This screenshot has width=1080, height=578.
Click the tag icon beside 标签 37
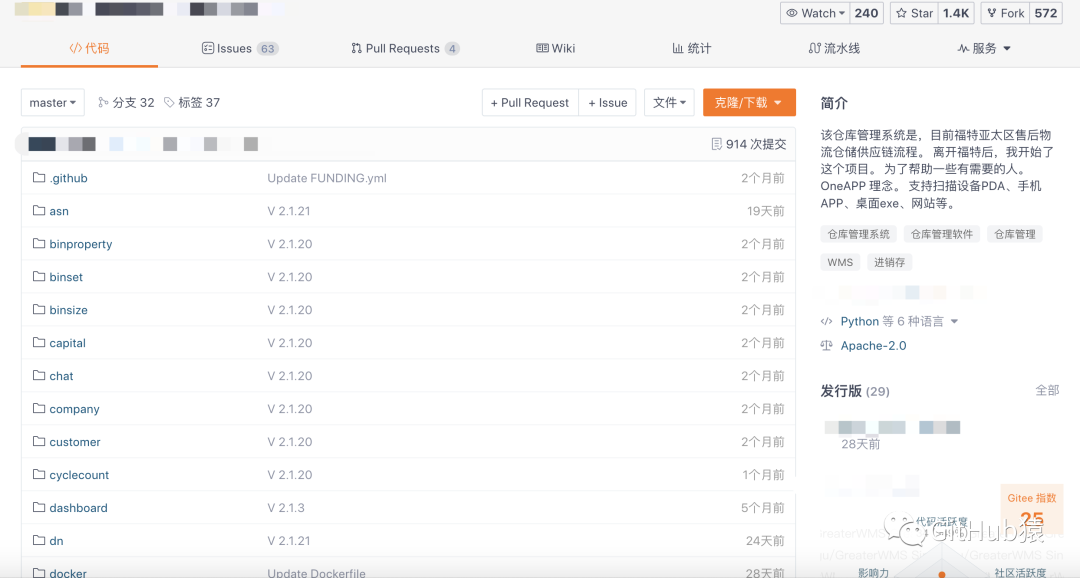coord(169,103)
